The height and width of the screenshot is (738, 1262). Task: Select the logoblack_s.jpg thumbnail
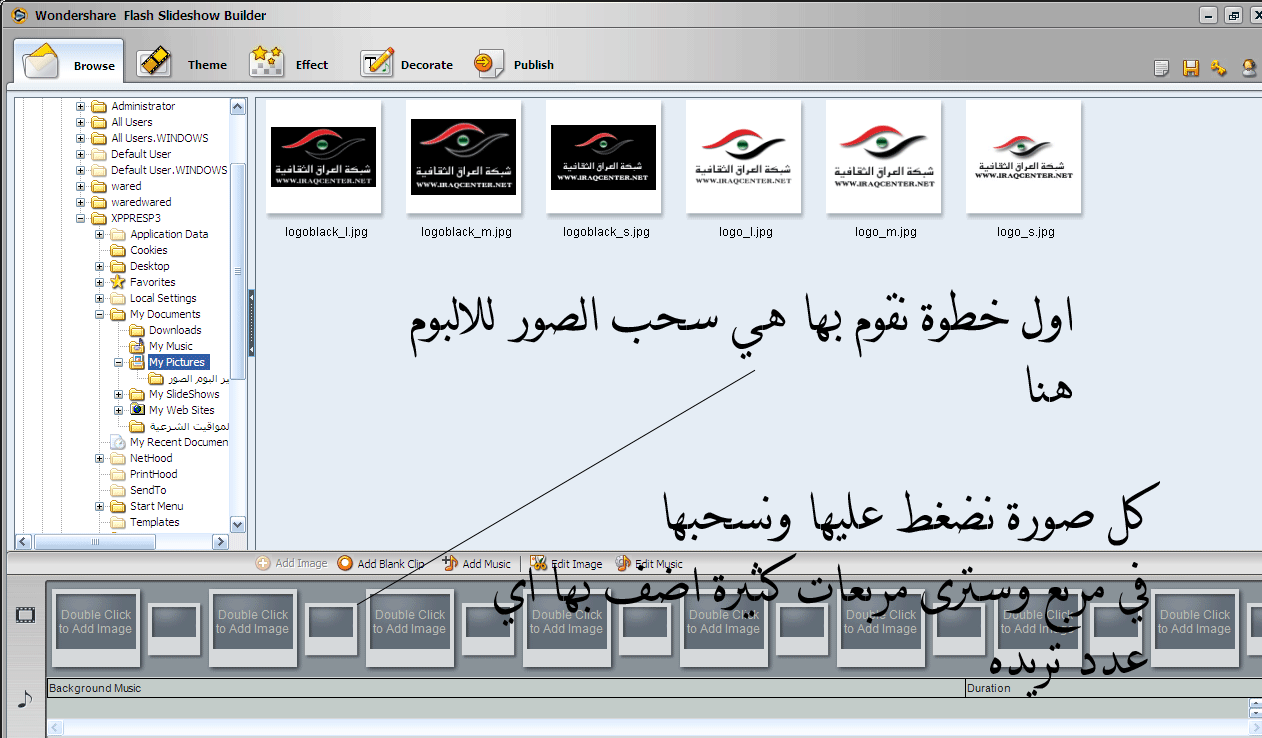click(603, 157)
